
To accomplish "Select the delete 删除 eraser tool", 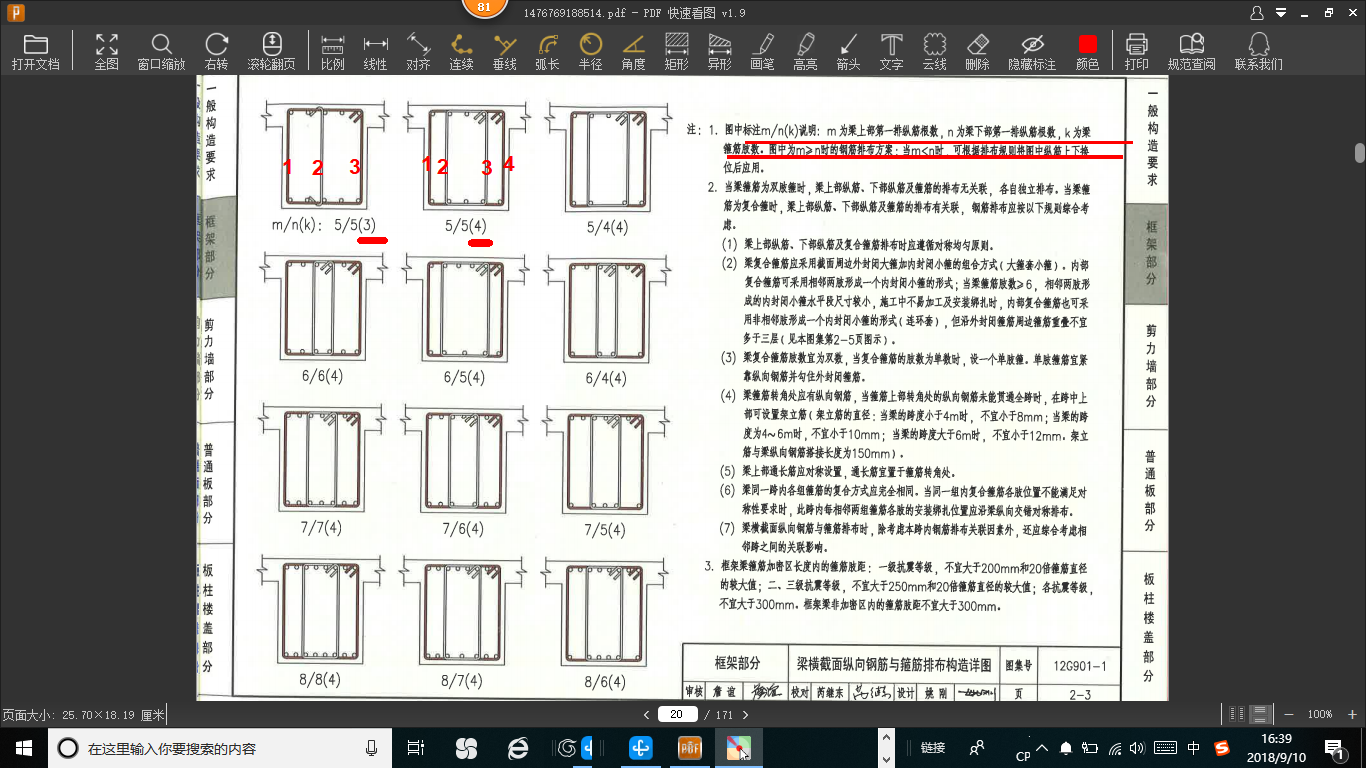I will point(977,51).
